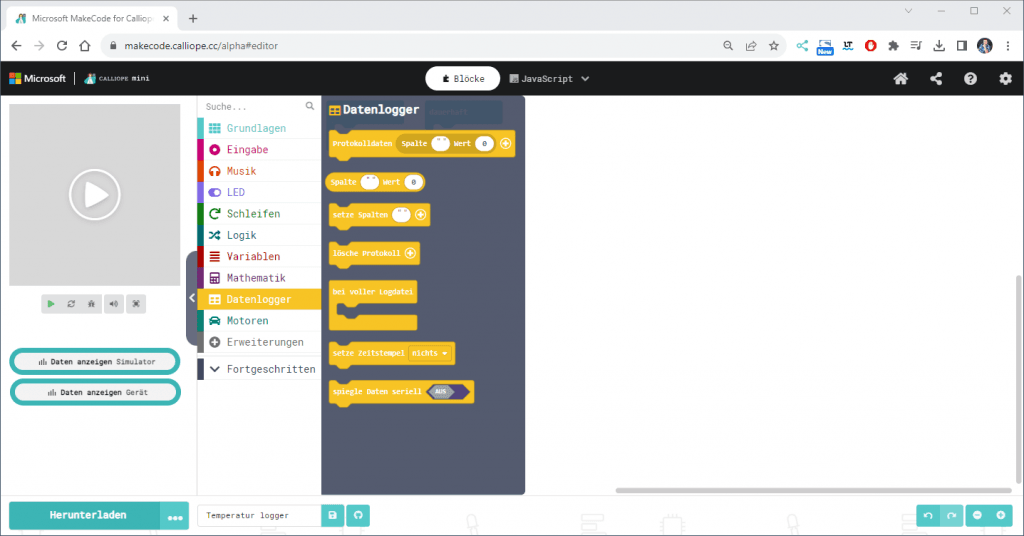Screen dimensions: 1024x536
Task: Click the Temperatur logger project name field
Action: [259, 515]
